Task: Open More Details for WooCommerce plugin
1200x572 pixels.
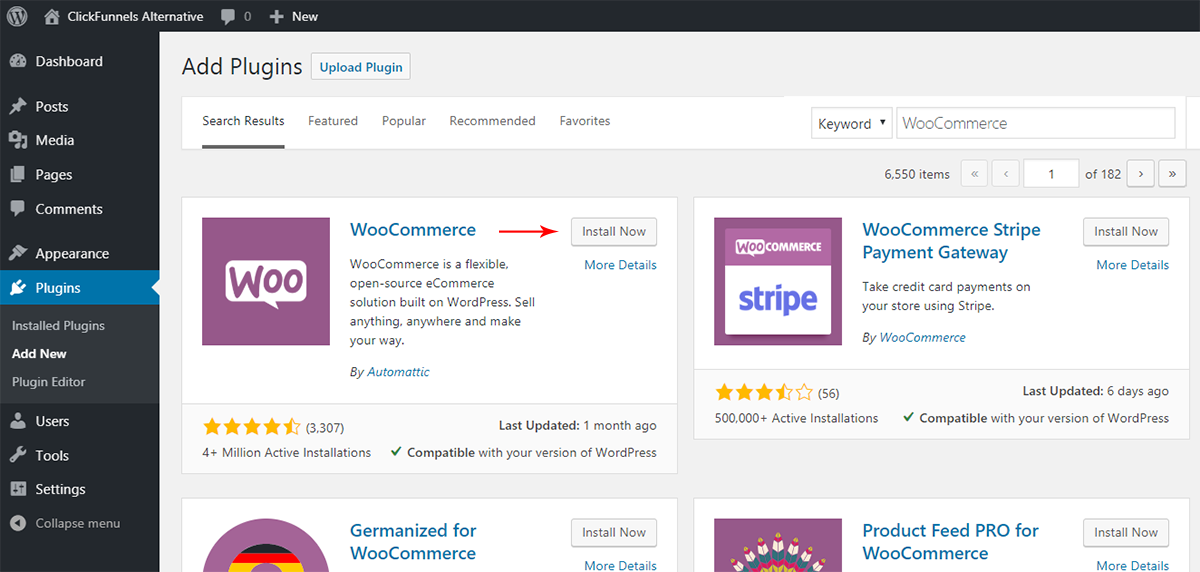Action: pyautogui.click(x=620, y=265)
